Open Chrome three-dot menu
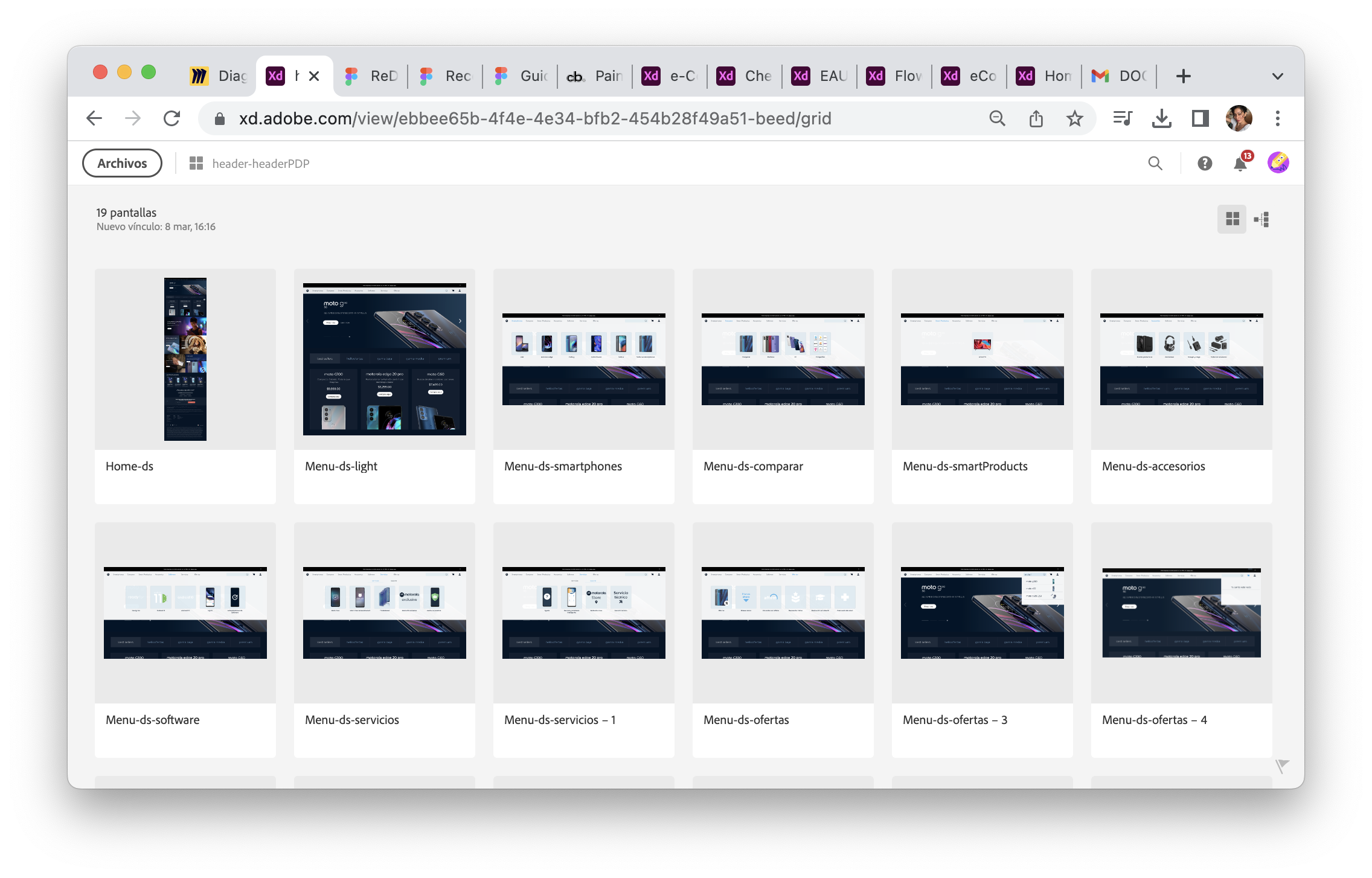This screenshot has height=878, width=1372. tap(1277, 118)
